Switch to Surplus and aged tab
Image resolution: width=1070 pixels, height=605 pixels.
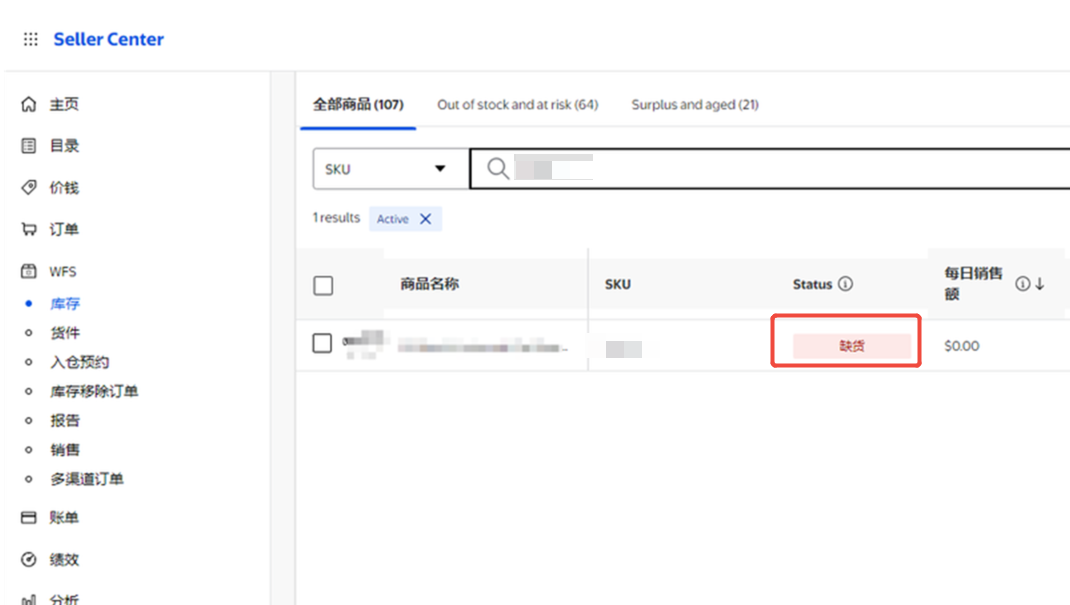click(x=694, y=104)
